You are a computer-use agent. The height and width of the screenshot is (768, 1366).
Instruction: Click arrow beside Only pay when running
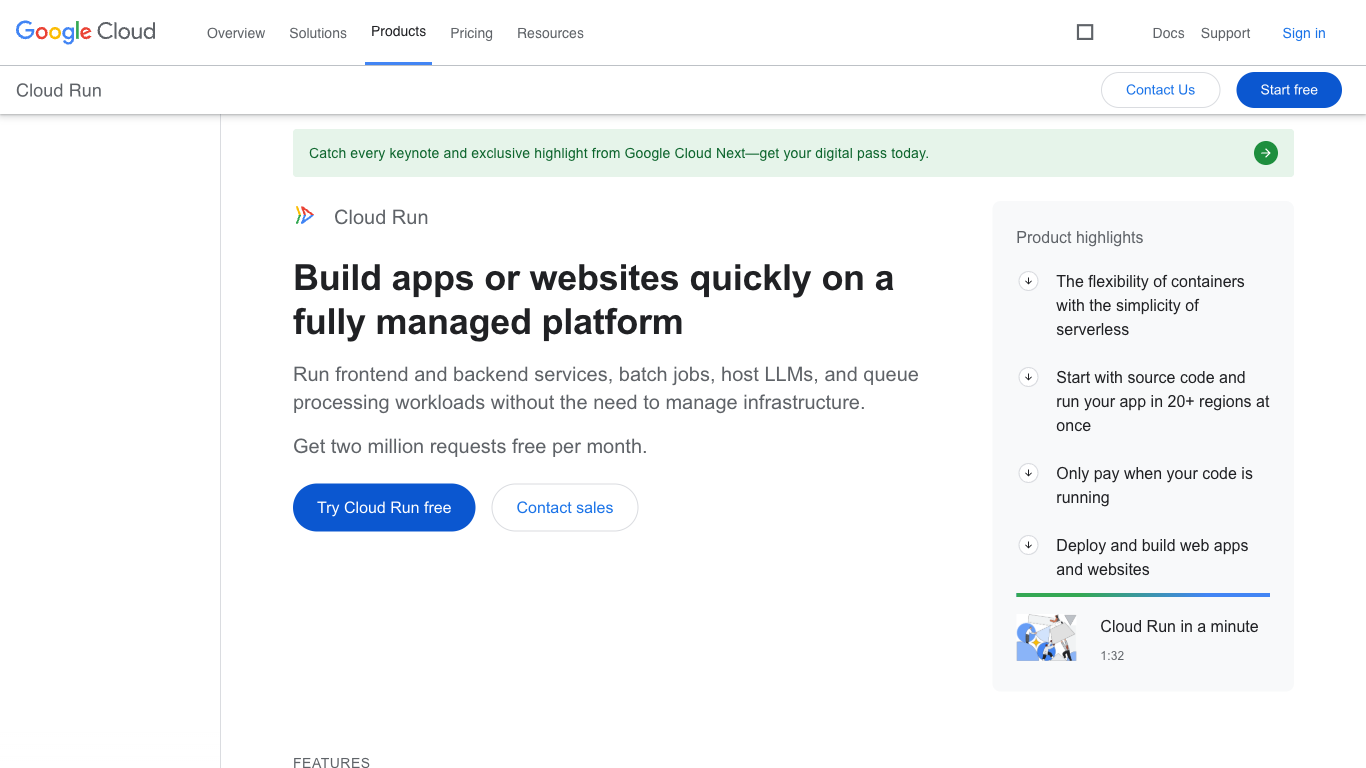tap(1028, 473)
